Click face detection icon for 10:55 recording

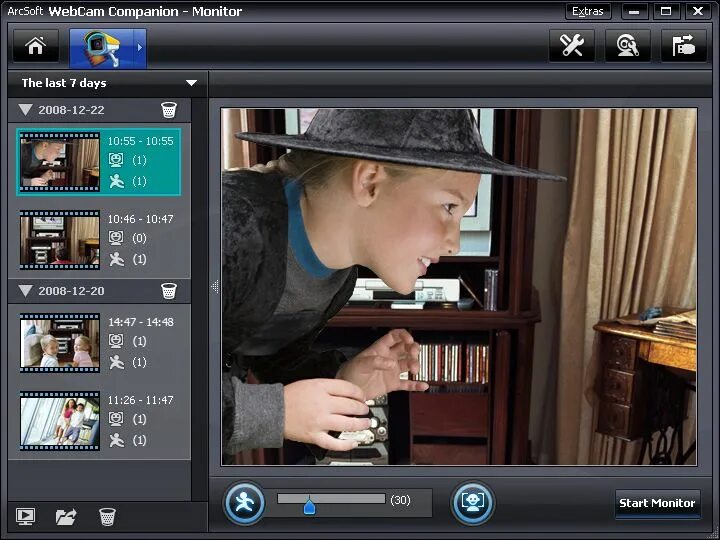tap(116, 160)
